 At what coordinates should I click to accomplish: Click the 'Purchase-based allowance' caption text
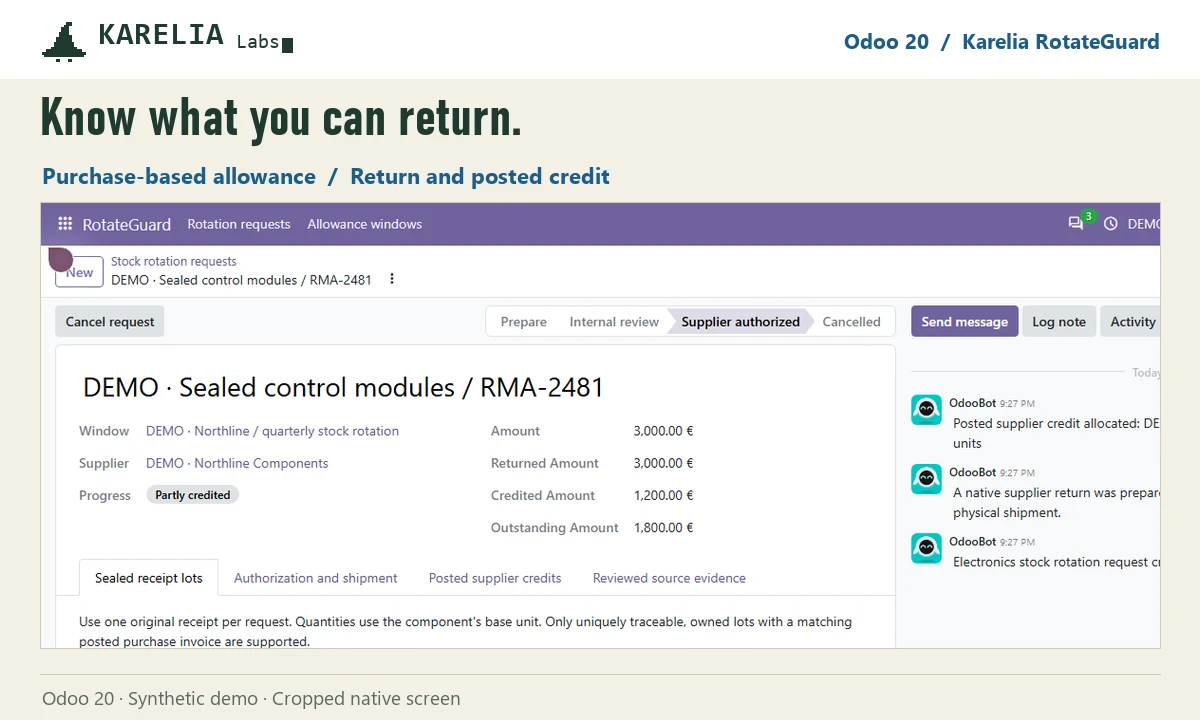tap(179, 177)
